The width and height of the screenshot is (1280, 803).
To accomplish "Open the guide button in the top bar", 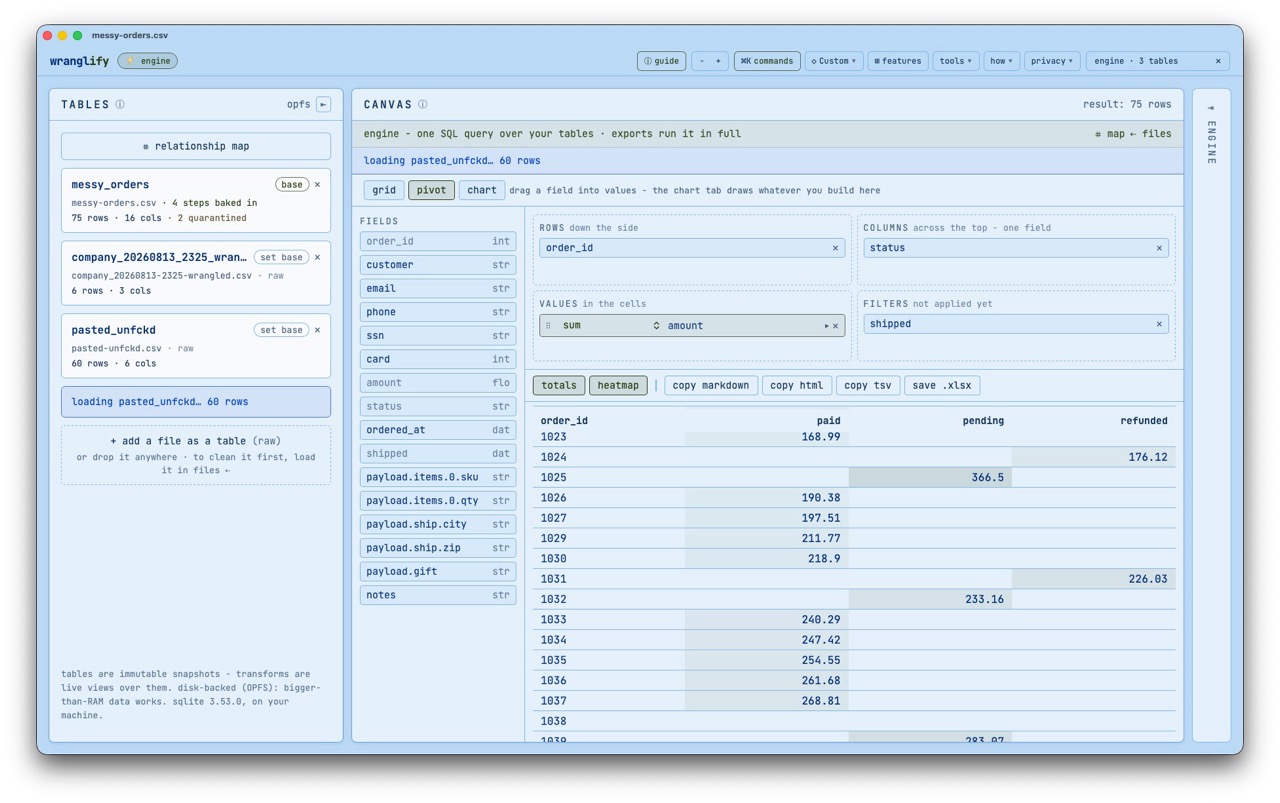I will [x=662, y=61].
